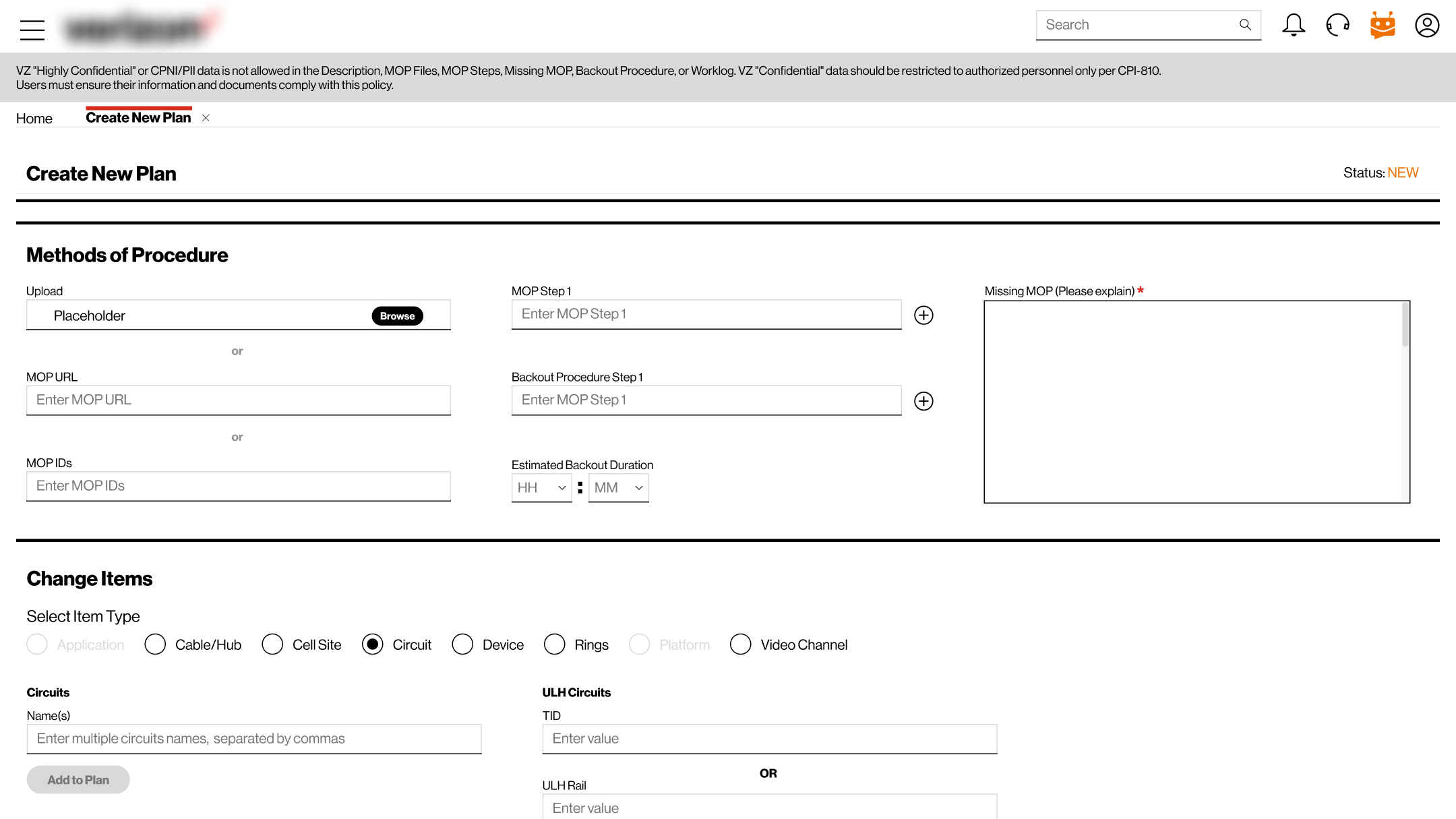Open the hamburger navigation menu

pyautogui.click(x=32, y=30)
